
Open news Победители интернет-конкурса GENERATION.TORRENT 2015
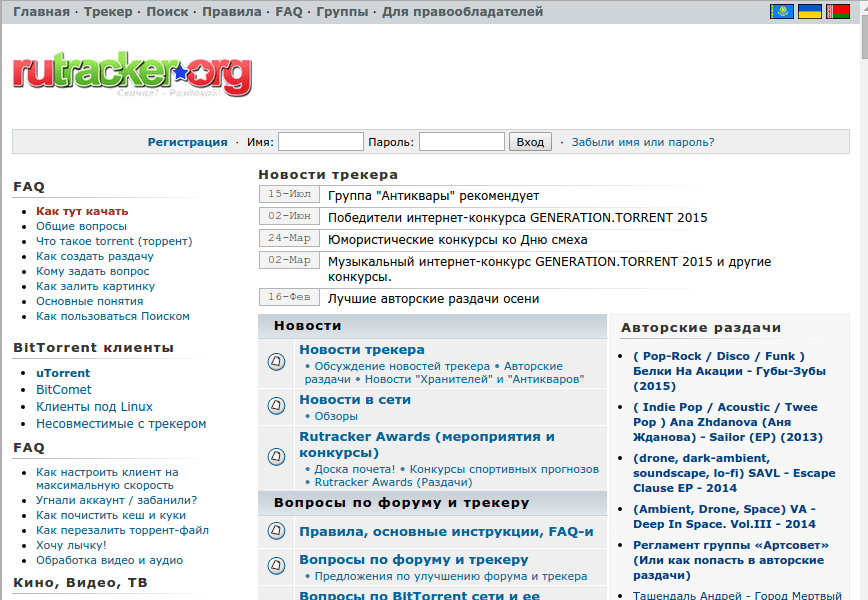click(518, 218)
